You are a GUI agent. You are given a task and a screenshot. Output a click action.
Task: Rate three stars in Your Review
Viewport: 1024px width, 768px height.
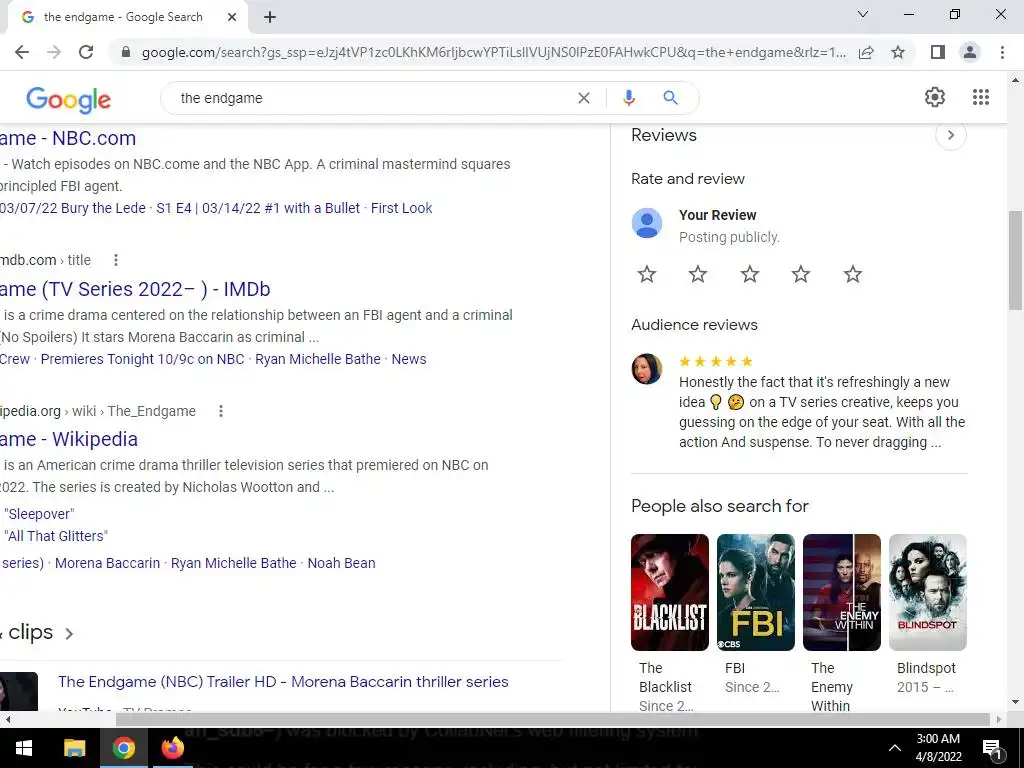click(750, 274)
